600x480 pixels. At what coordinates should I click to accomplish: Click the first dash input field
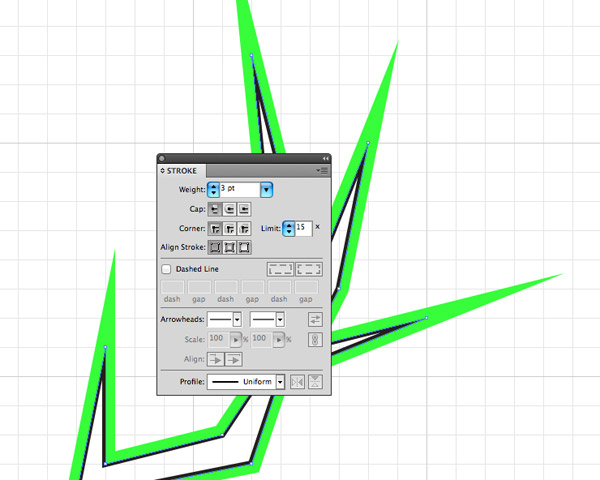tap(173, 287)
